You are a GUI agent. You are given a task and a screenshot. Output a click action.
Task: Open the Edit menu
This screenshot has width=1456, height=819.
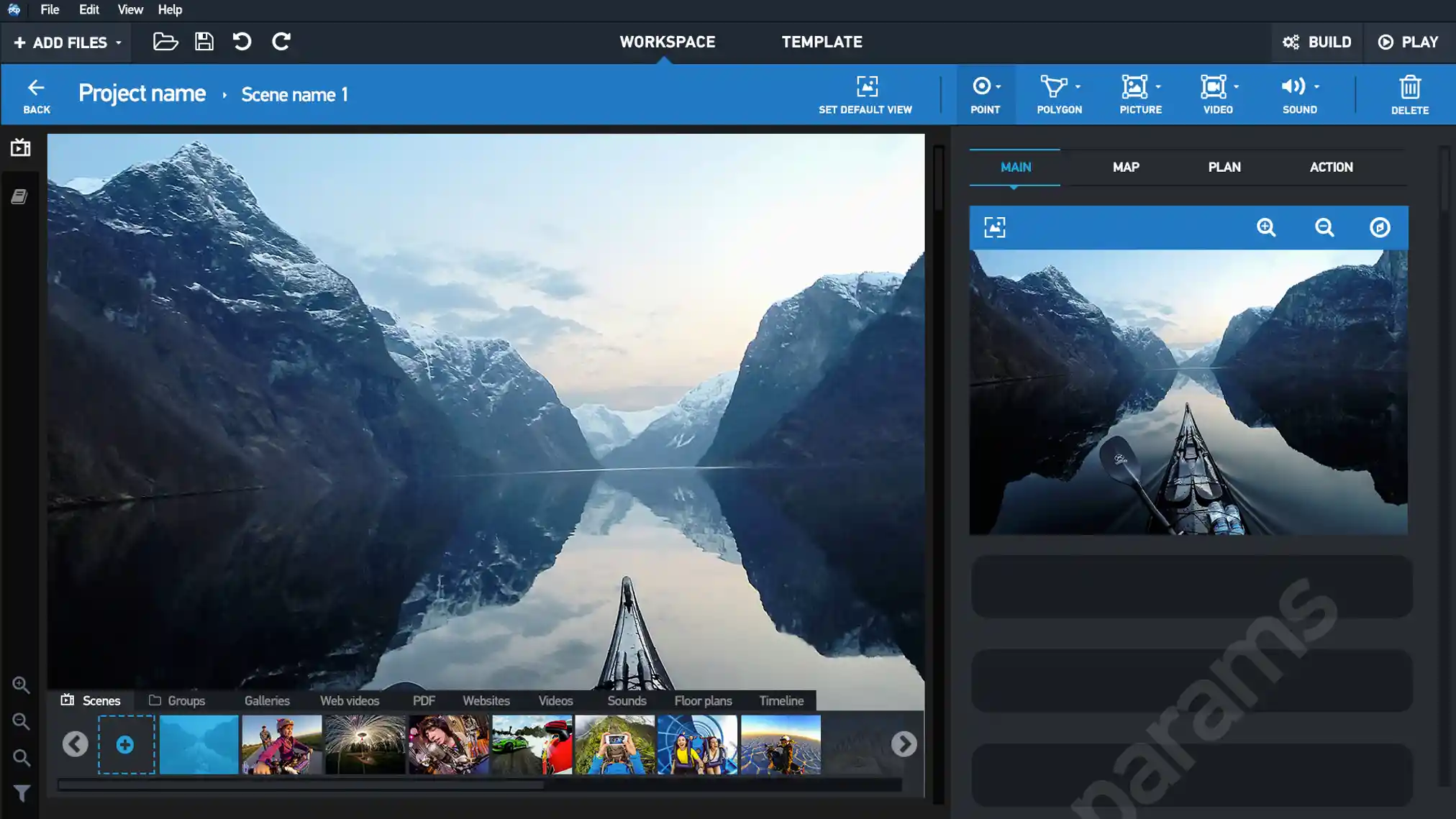tap(89, 9)
